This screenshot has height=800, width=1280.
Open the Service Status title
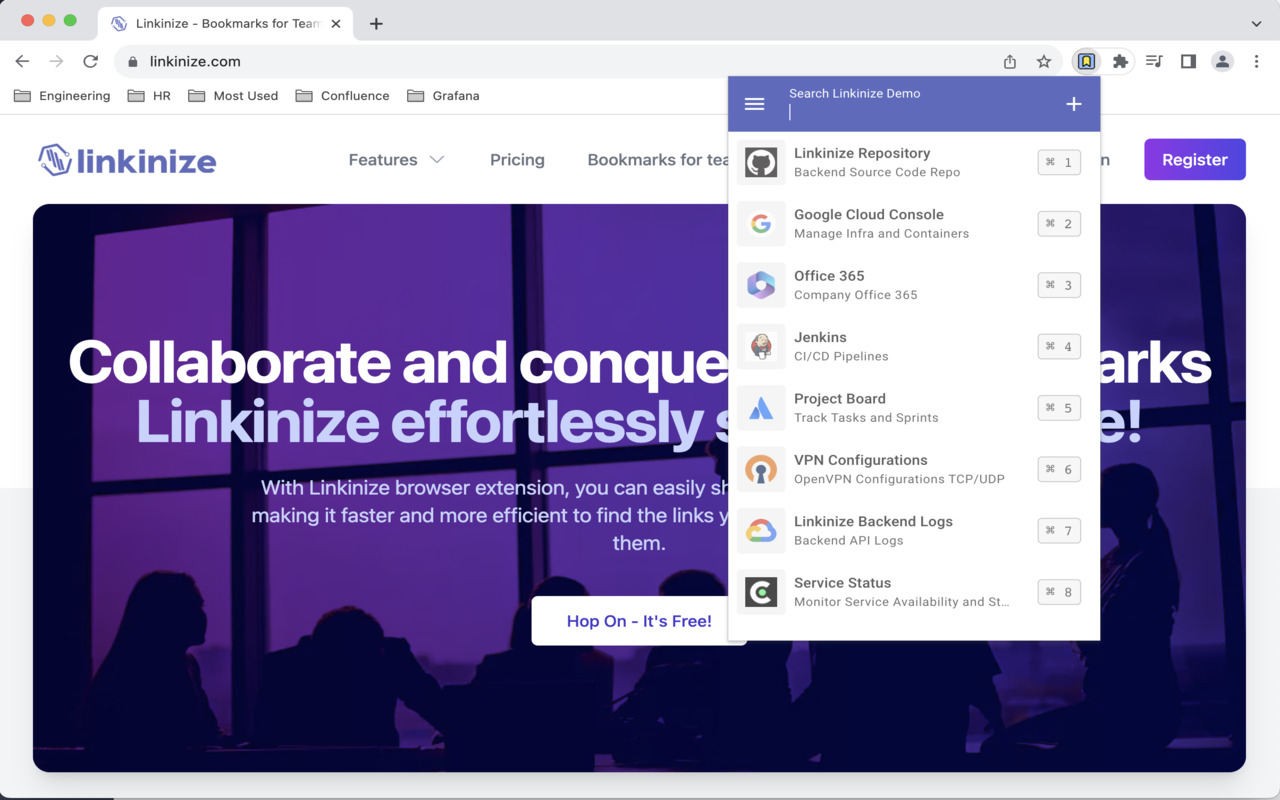click(842, 583)
